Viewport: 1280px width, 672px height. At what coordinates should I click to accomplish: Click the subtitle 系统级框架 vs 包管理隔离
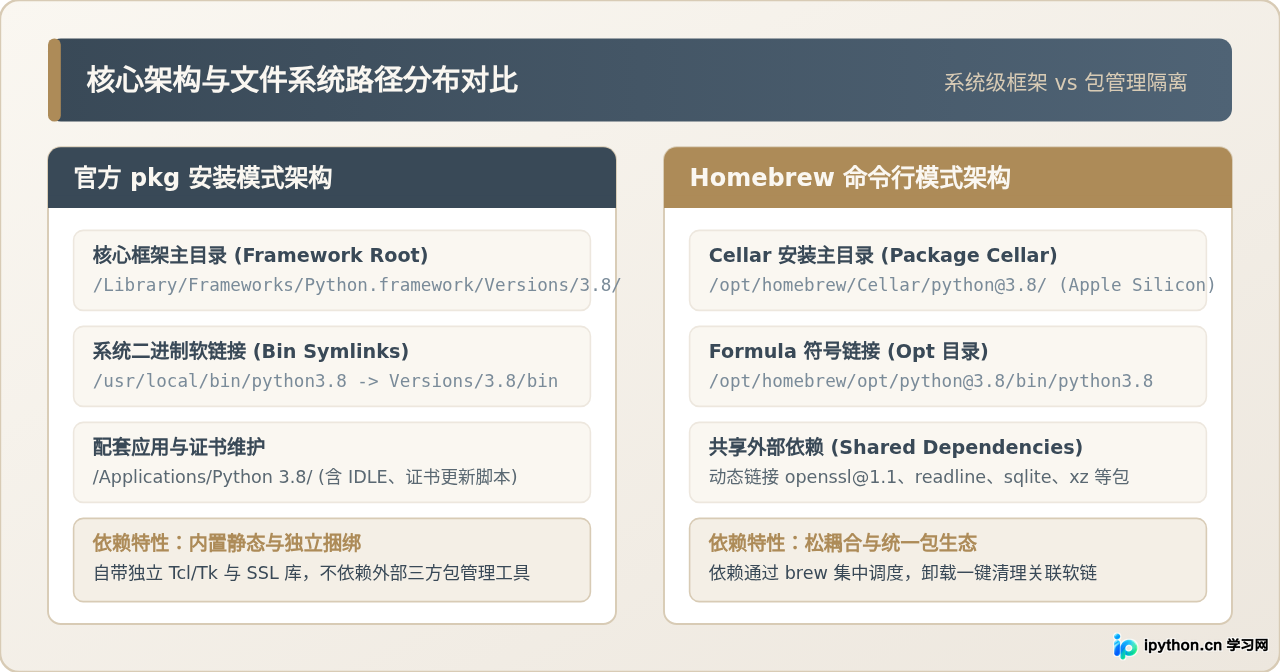(x=1065, y=83)
